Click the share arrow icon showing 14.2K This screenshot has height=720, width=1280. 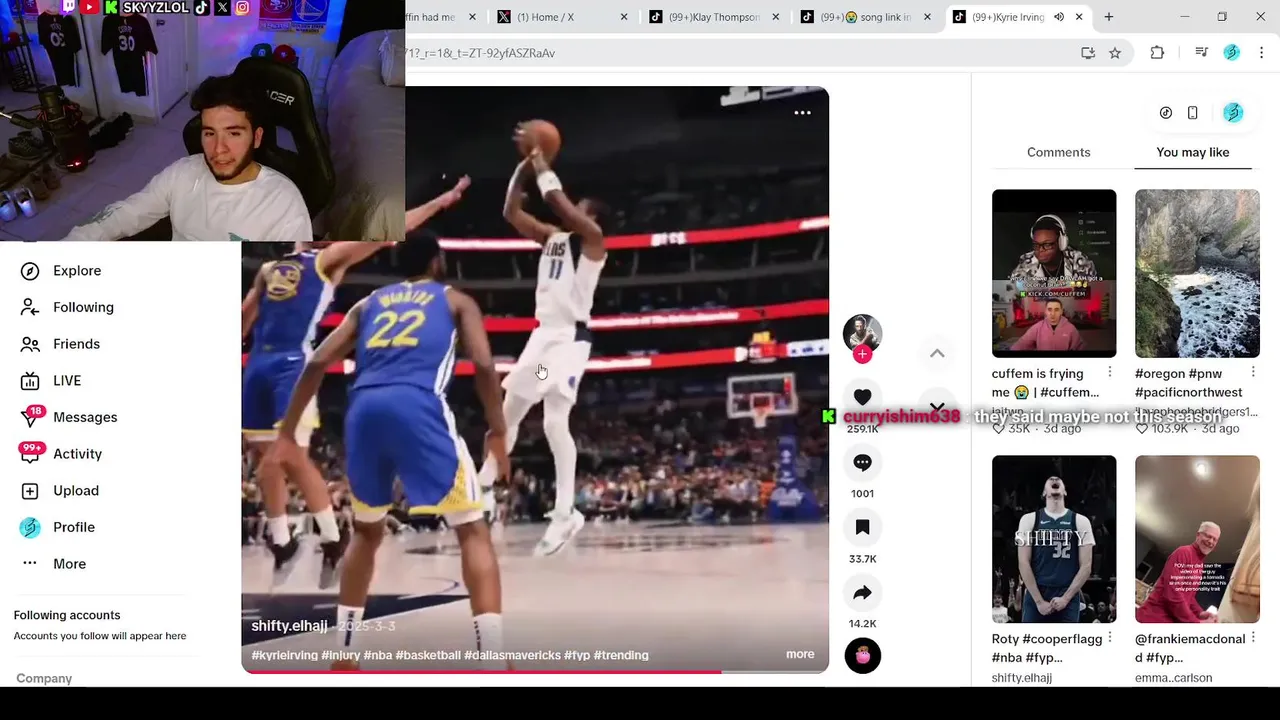coord(862,593)
